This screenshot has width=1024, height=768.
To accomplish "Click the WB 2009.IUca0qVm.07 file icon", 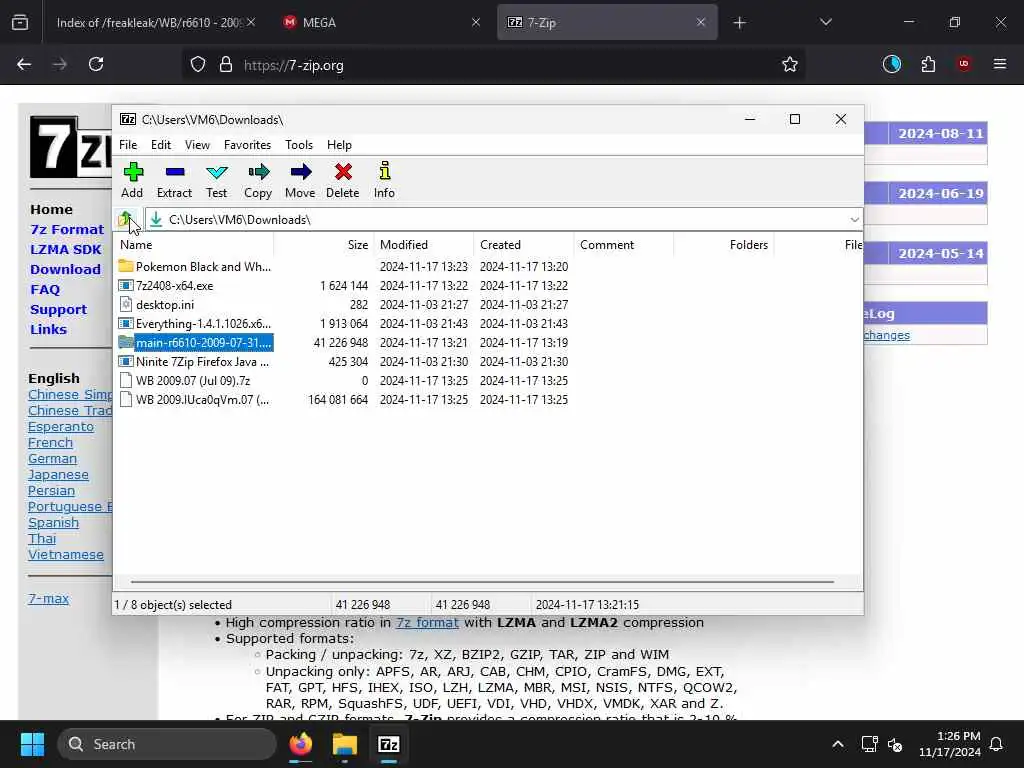I will [126, 399].
